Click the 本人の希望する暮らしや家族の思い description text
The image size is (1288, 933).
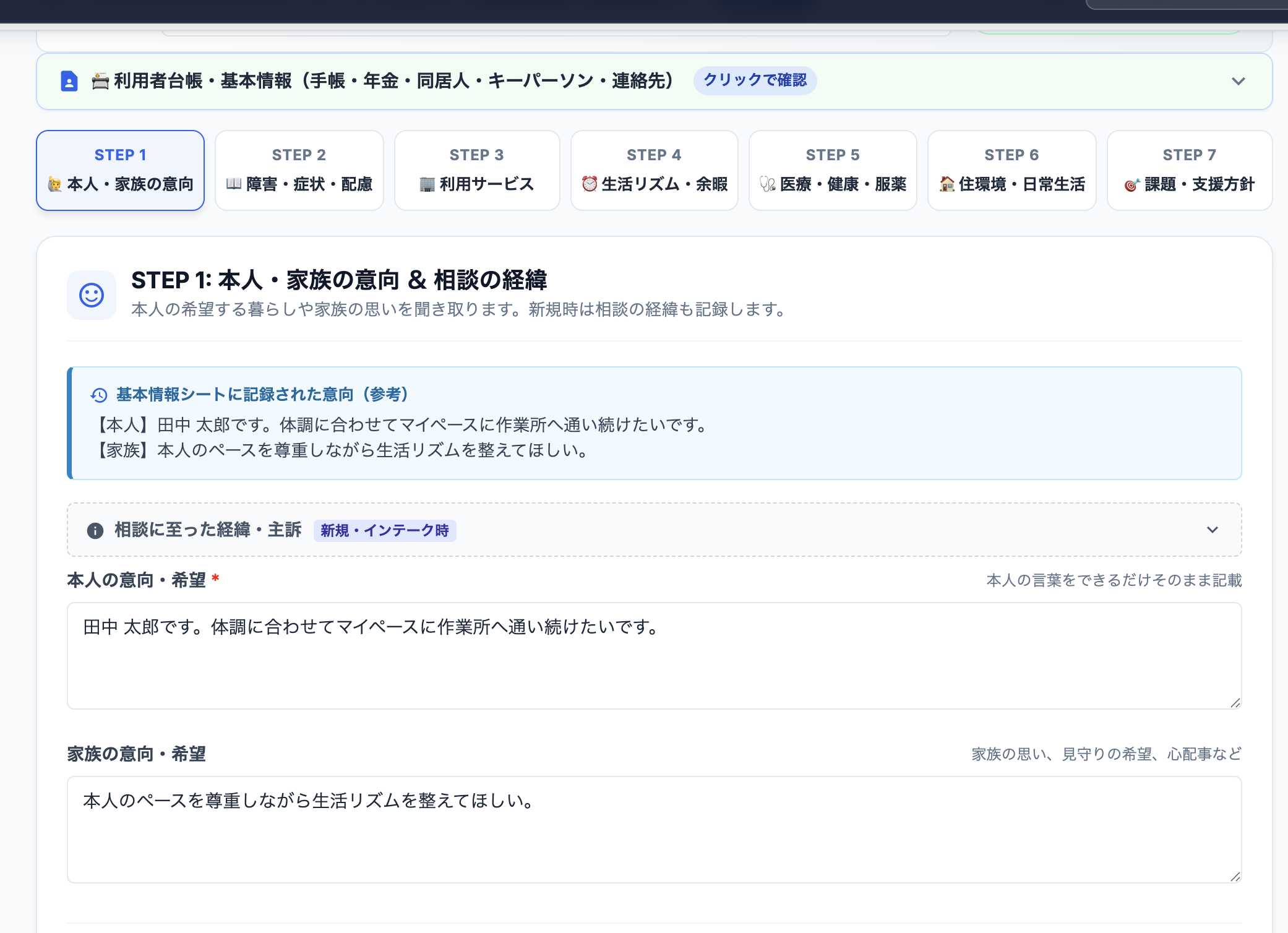tap(458, 309)
